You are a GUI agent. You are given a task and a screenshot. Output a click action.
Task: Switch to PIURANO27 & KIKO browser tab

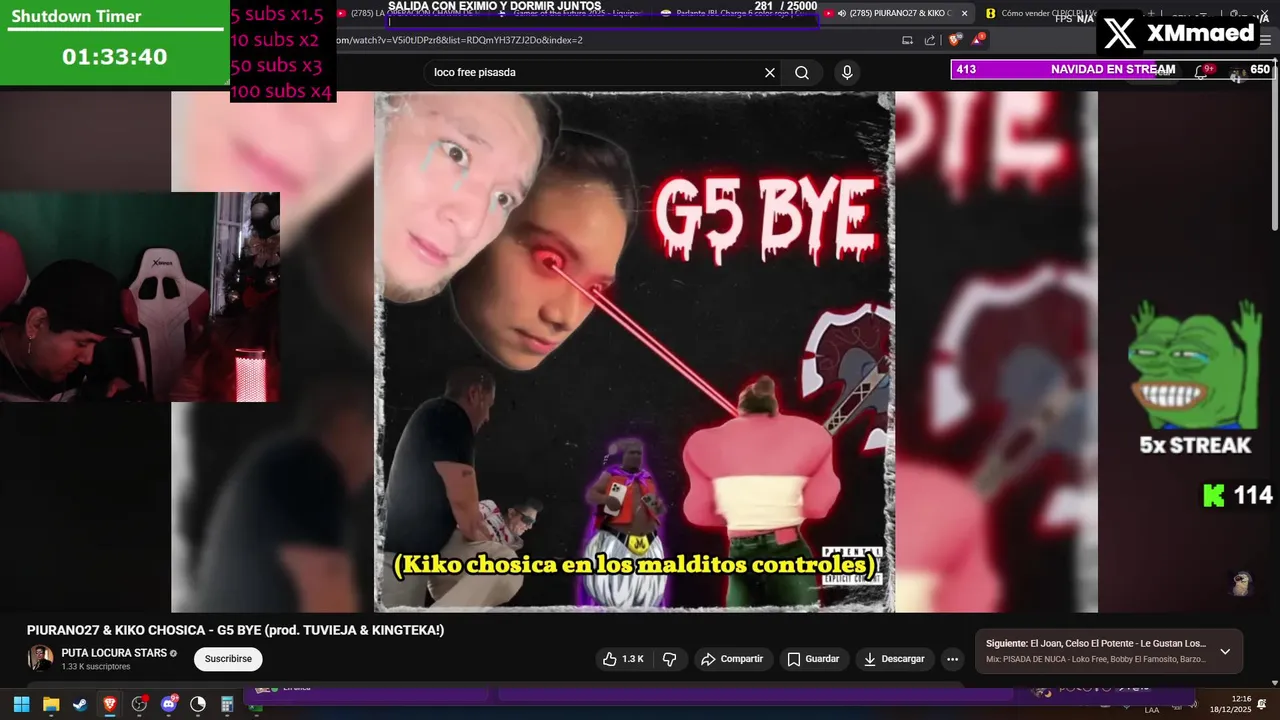click(897, 13)
